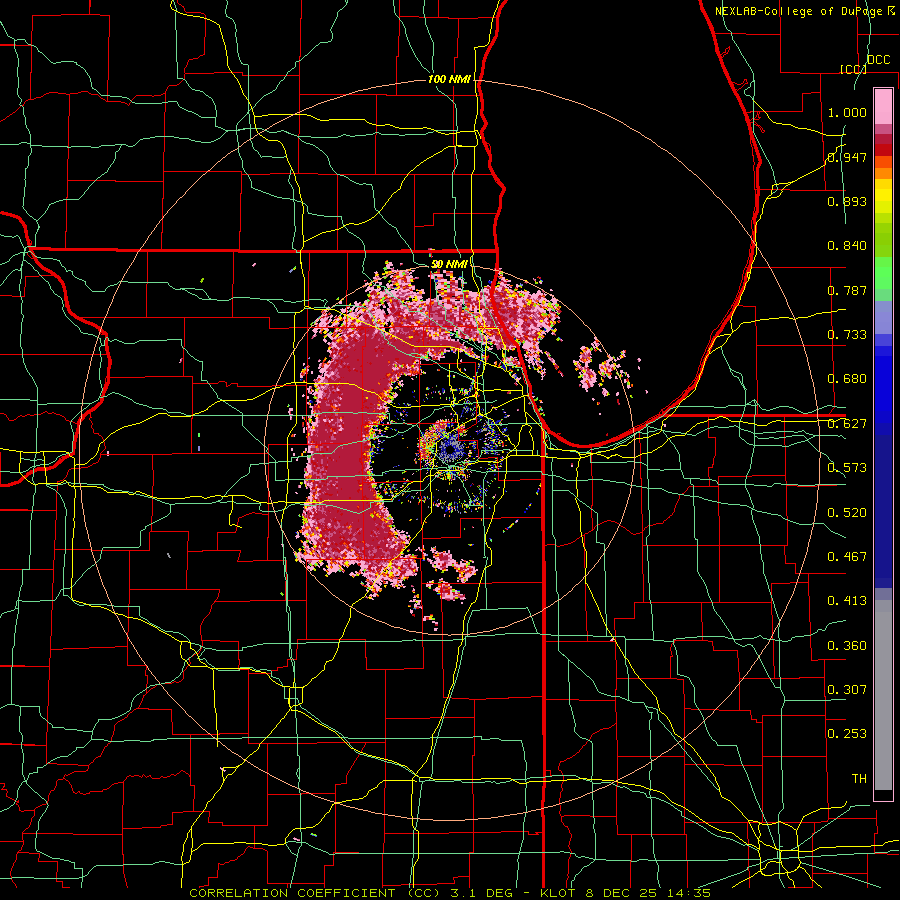
Task: Click the 0.787 legend value
Action: pos(847,290)
